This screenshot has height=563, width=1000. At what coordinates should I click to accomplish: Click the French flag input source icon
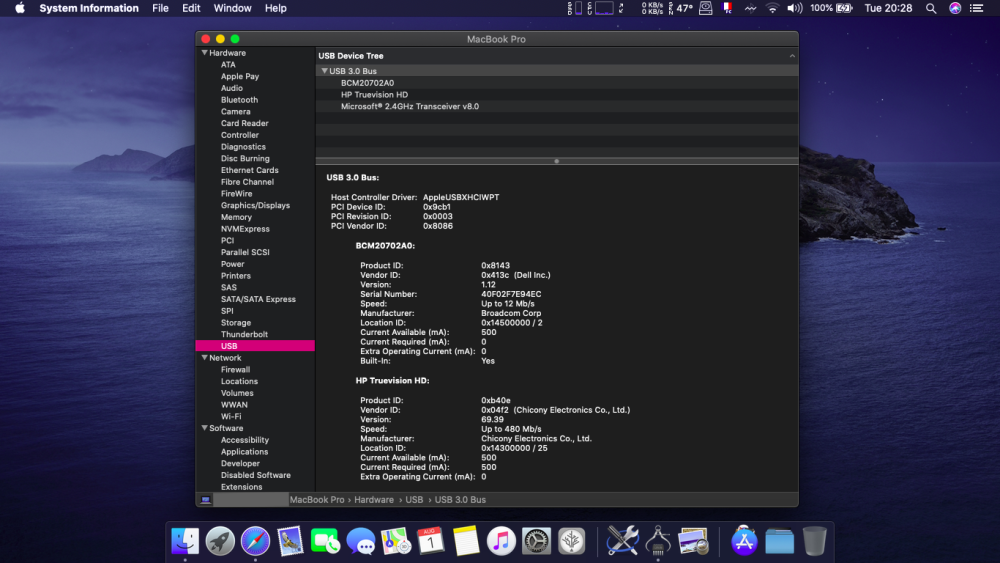pyautogui.click(x=727, y=8)
